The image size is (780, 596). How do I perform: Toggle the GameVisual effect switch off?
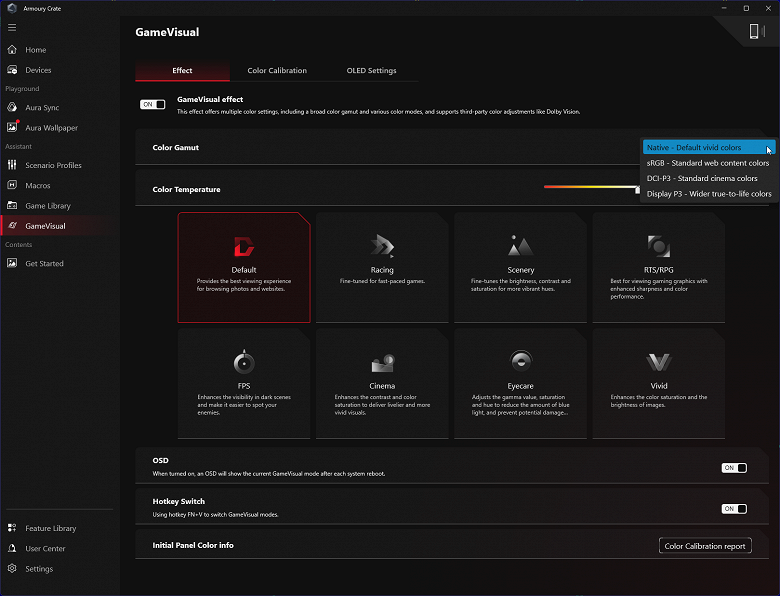point(152,104)
